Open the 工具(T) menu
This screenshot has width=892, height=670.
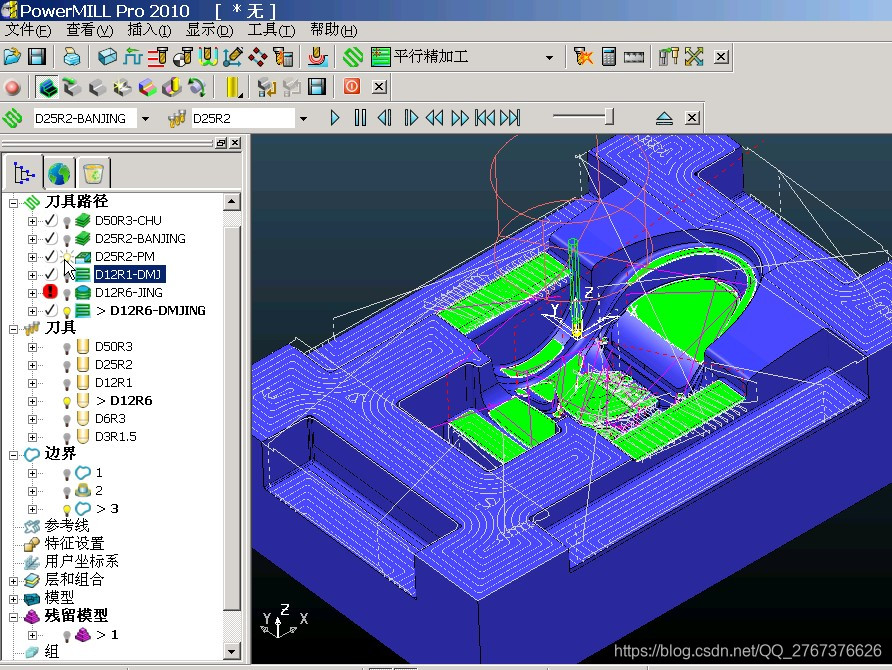point(271,30)
